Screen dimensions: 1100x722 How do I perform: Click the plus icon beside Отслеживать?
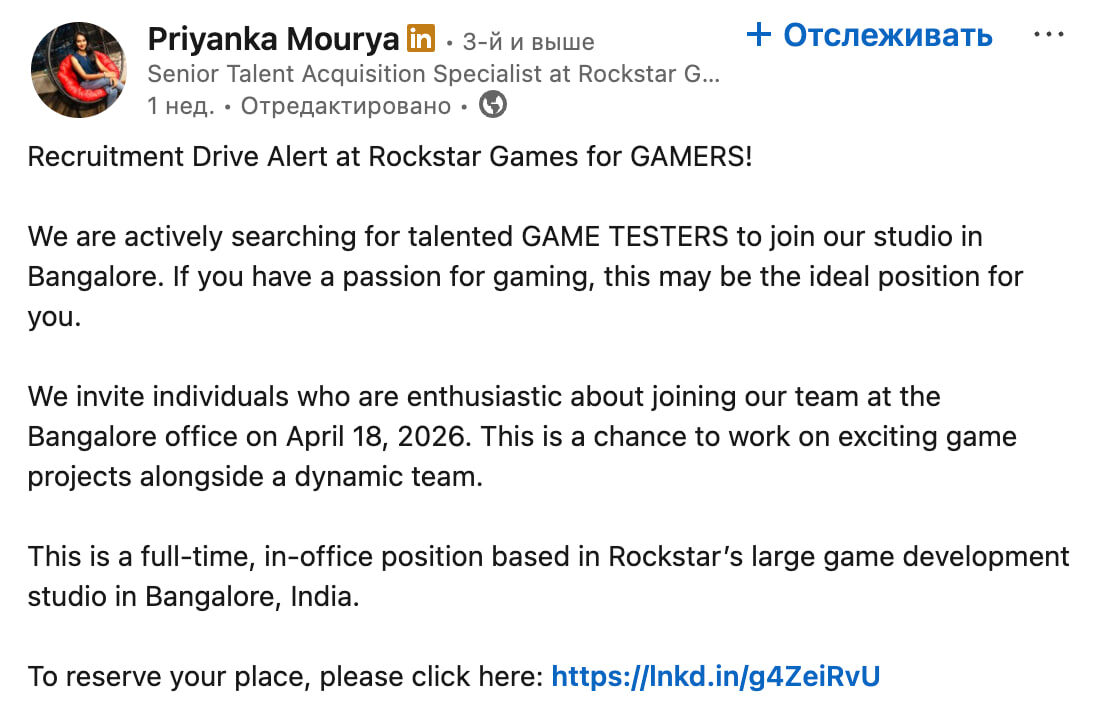tap(758, 34)
